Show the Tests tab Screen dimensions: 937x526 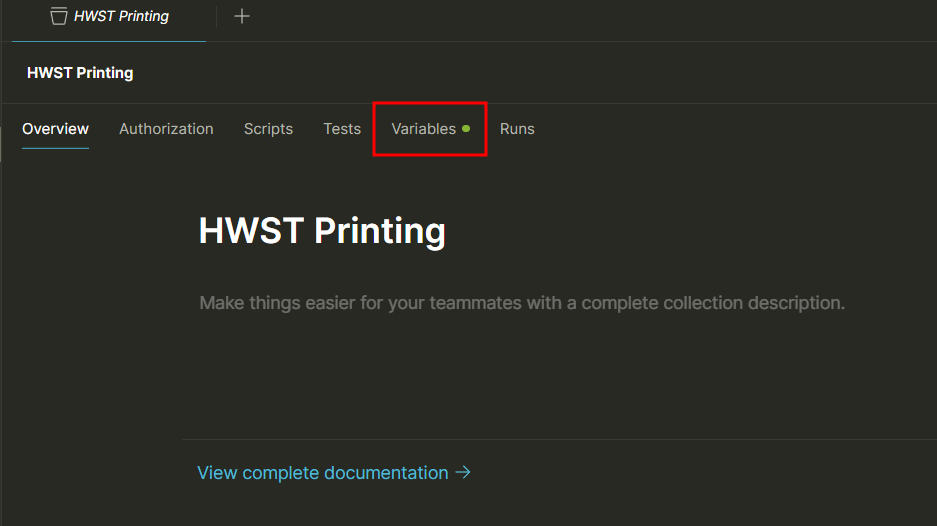click(342, 129)
